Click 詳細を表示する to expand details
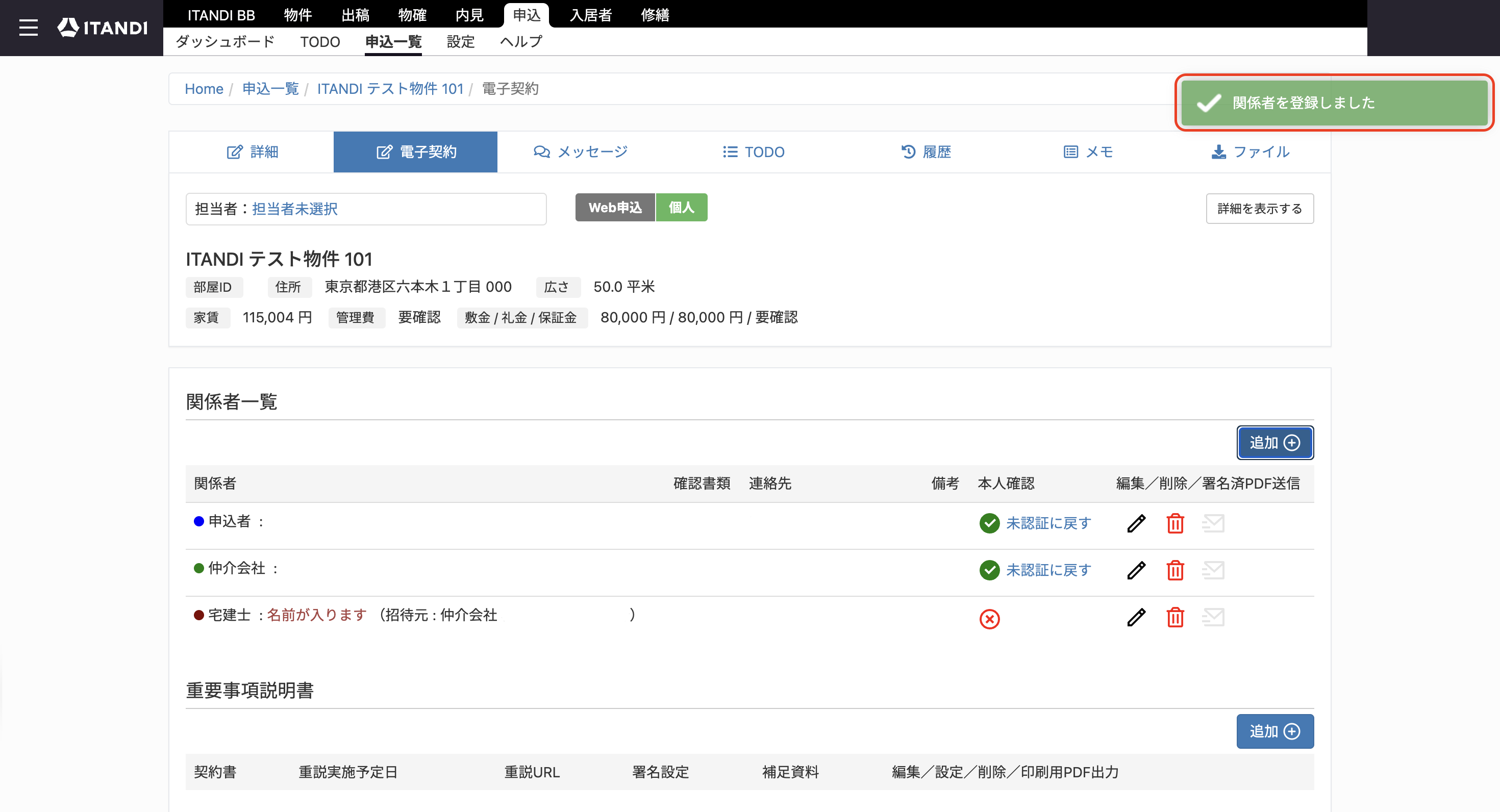 1260,209
